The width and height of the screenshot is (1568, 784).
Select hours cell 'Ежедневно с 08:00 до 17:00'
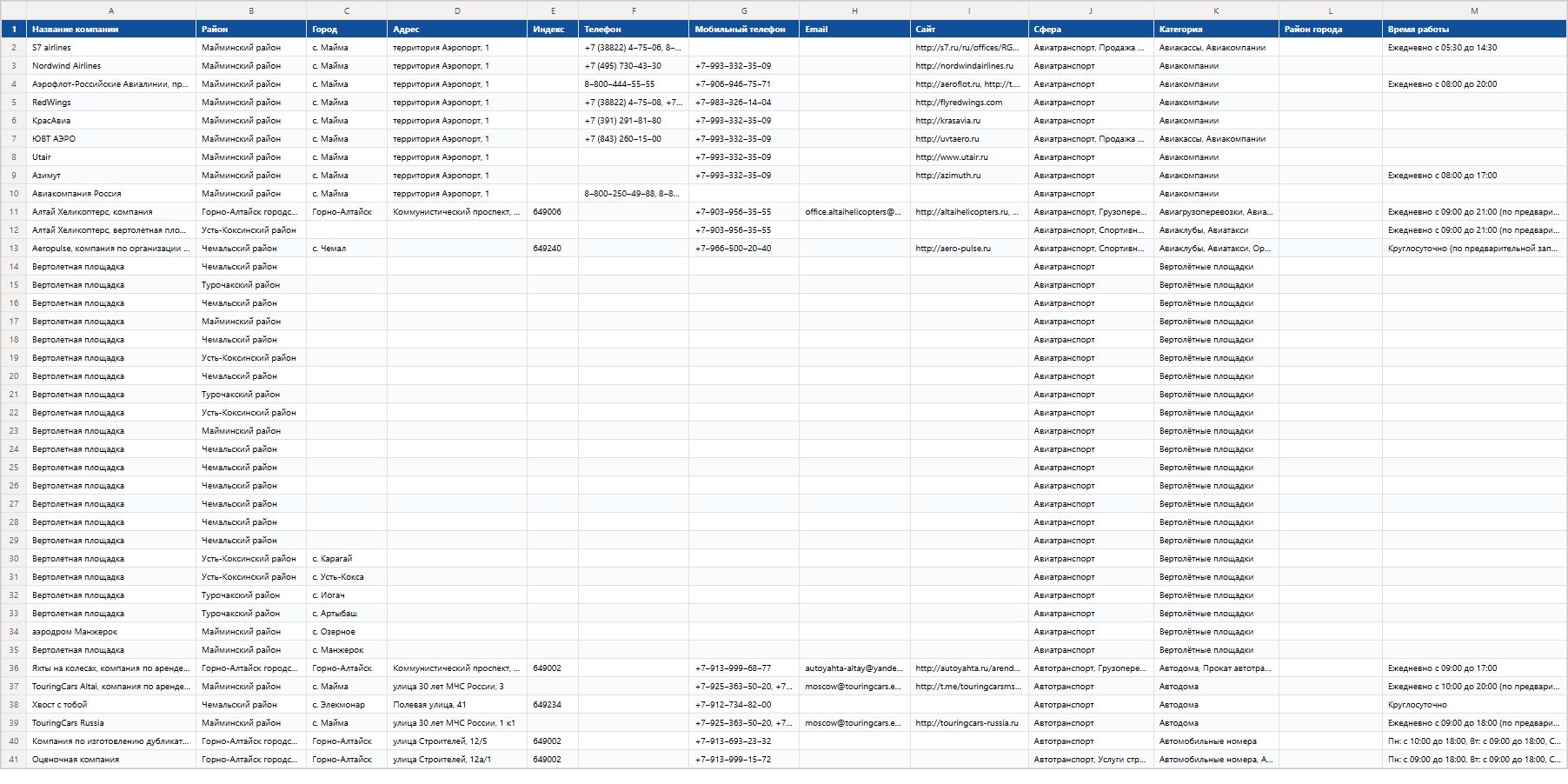[x=1474, y=176]
